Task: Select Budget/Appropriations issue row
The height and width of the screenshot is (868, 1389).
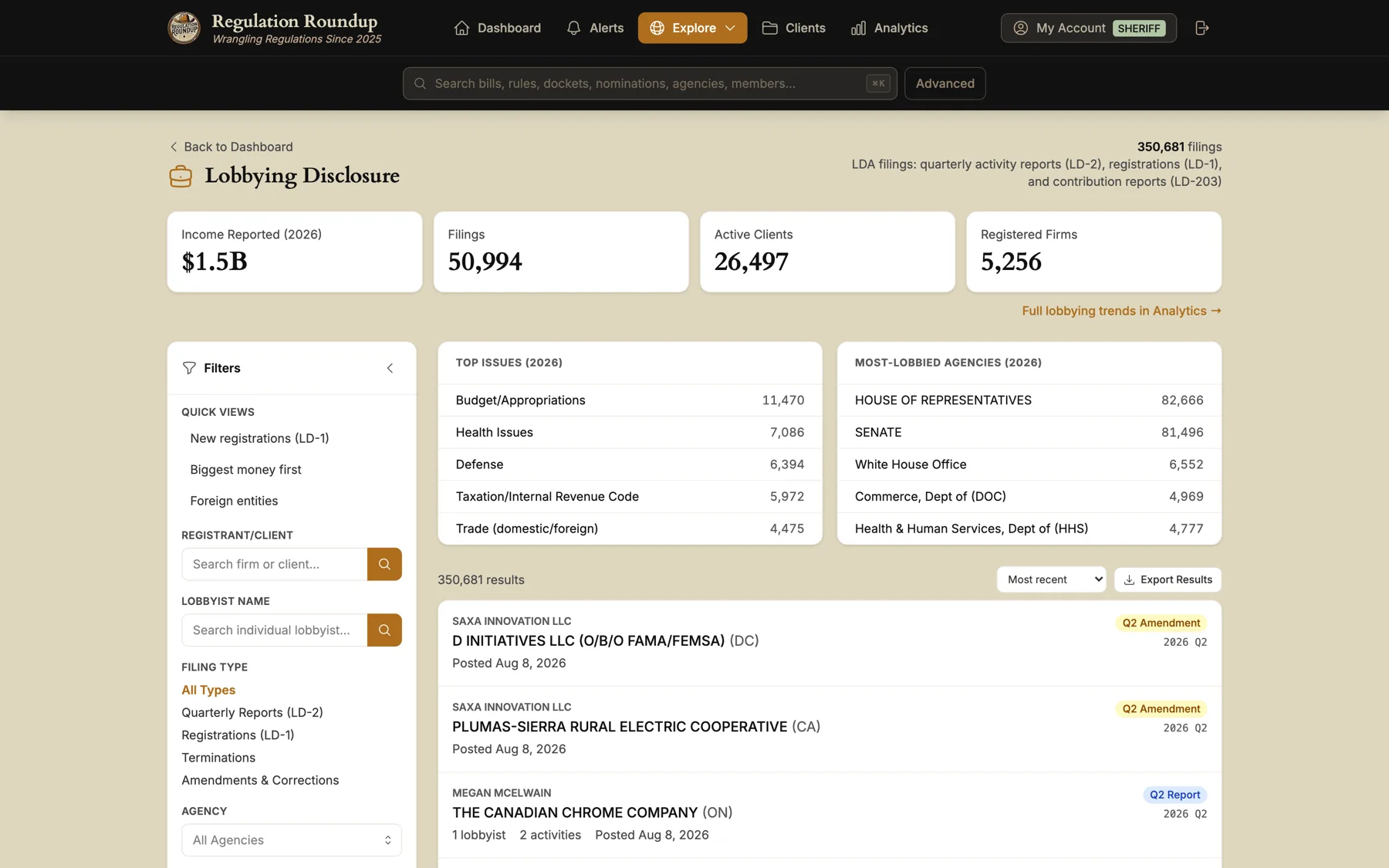Action: 630,400
